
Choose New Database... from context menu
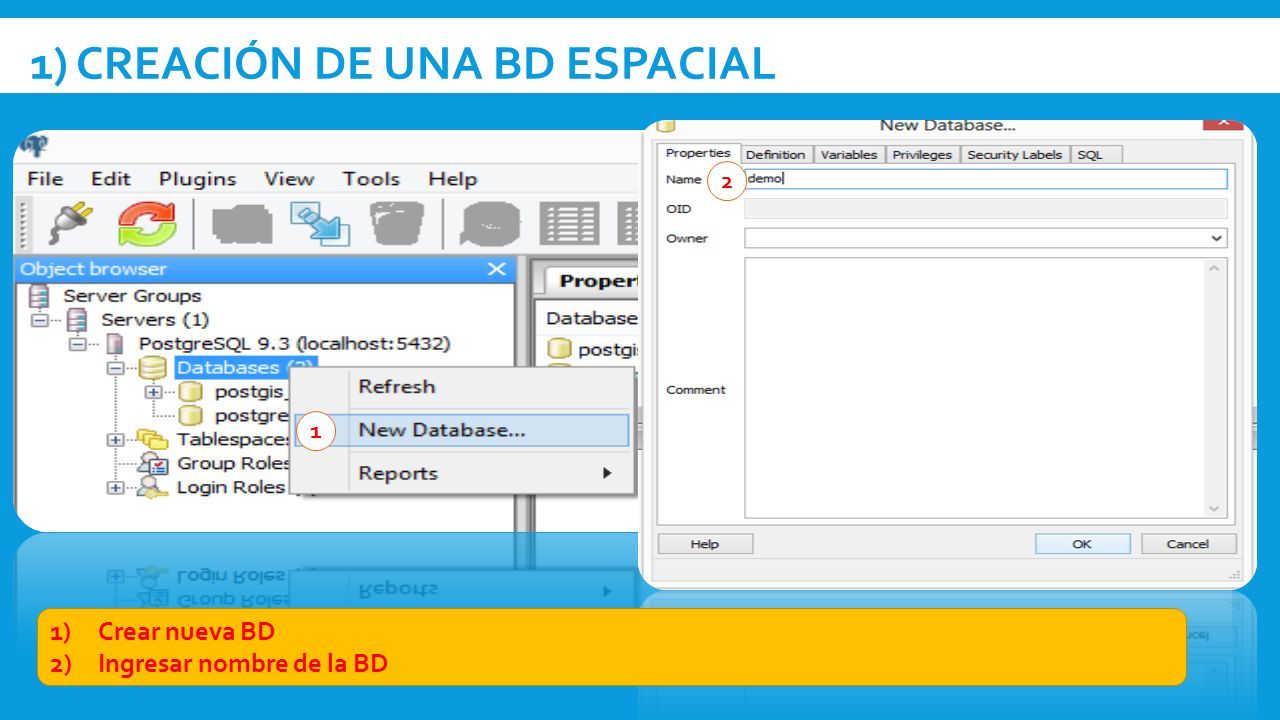click(463, 430)
